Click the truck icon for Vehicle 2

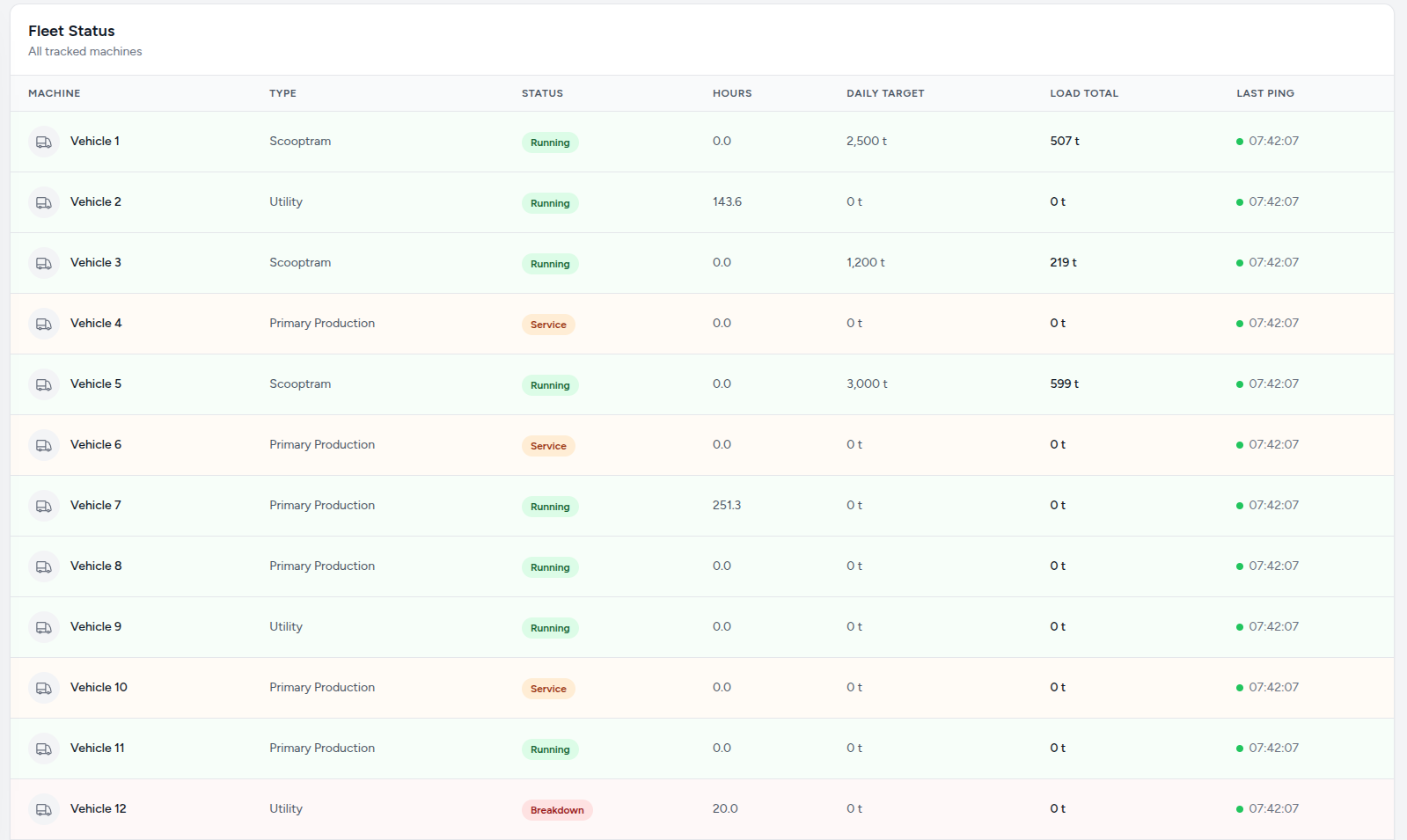(x=44, y=202)
